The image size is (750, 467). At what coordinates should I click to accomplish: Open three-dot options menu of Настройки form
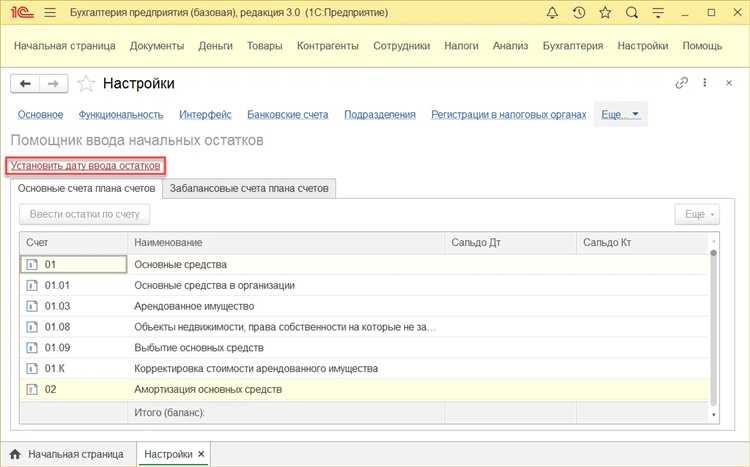tap(705, 83)
